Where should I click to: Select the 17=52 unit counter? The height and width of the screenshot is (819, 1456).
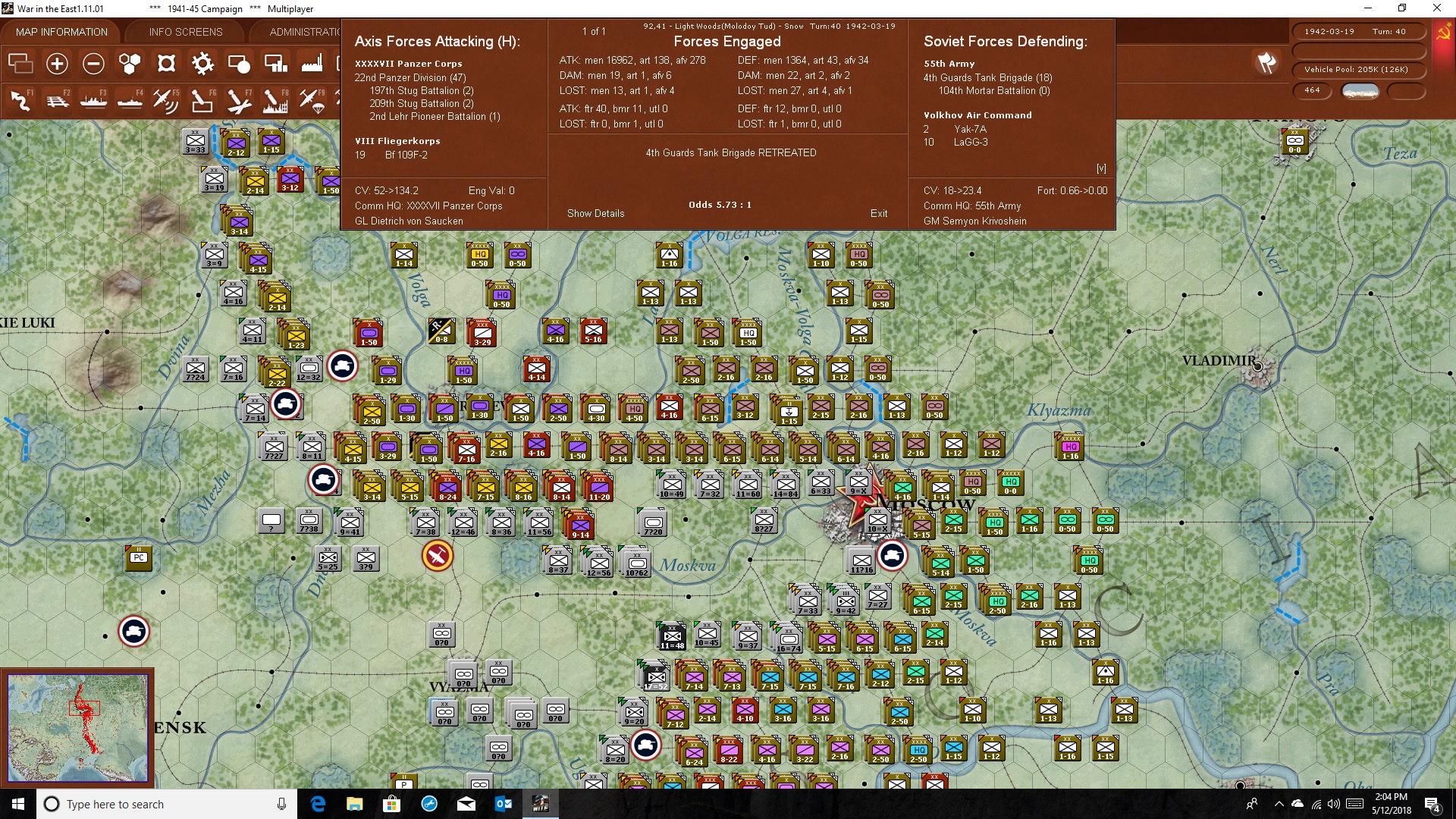(656, 677)
